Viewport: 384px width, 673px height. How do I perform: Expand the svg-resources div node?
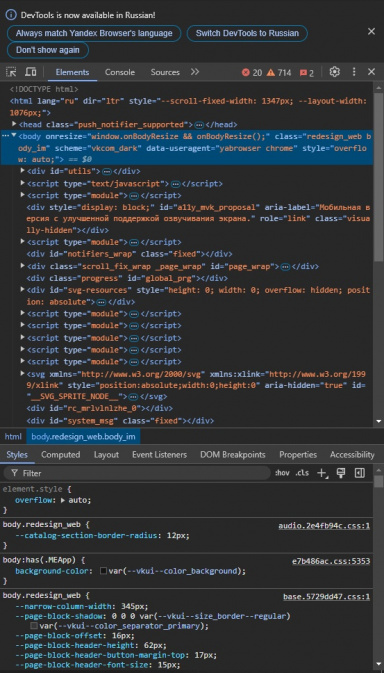[22, 290]
